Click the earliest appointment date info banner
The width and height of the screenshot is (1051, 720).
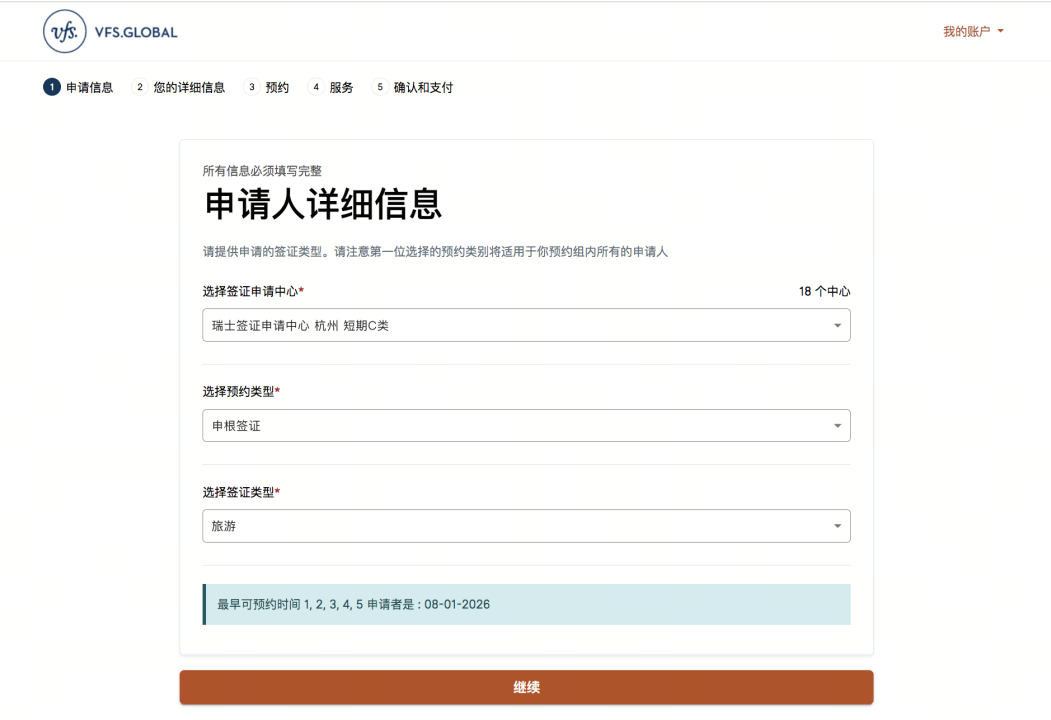click(x=525, y=604)
